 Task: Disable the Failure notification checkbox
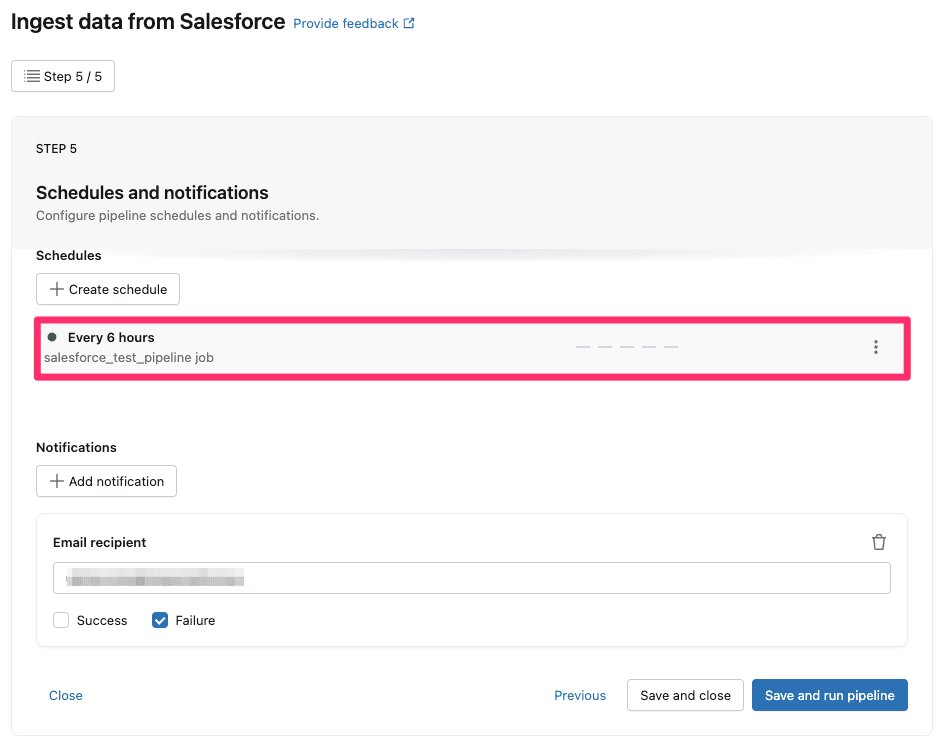point(160,620)
